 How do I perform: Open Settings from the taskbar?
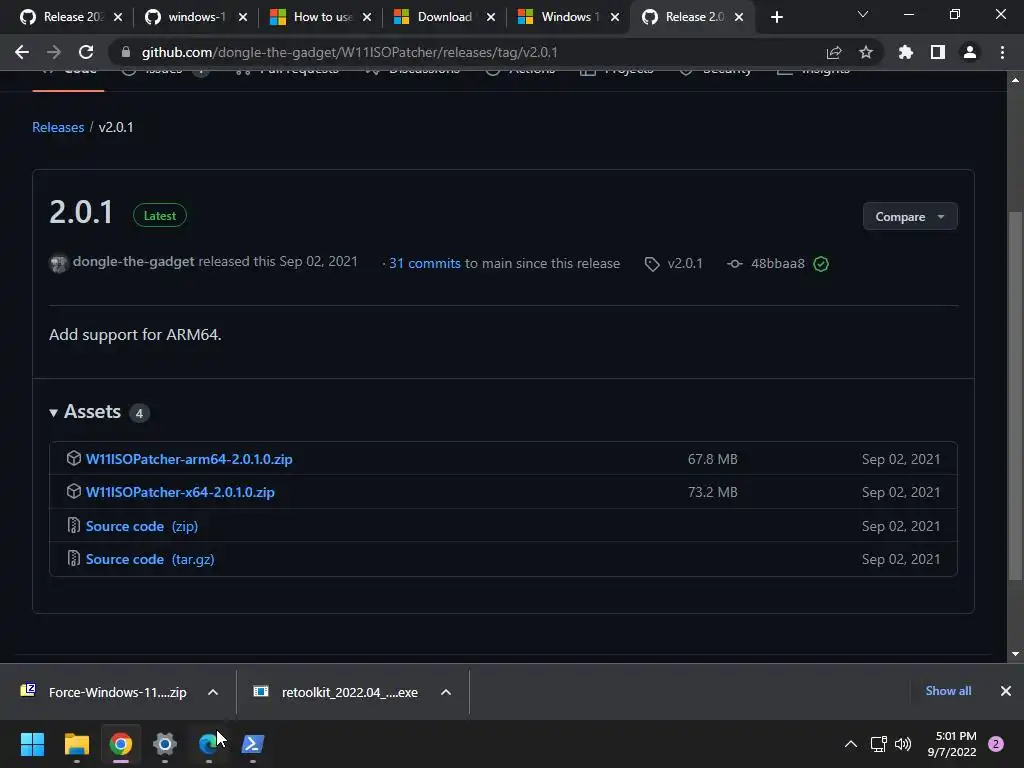tap(165, 744)
